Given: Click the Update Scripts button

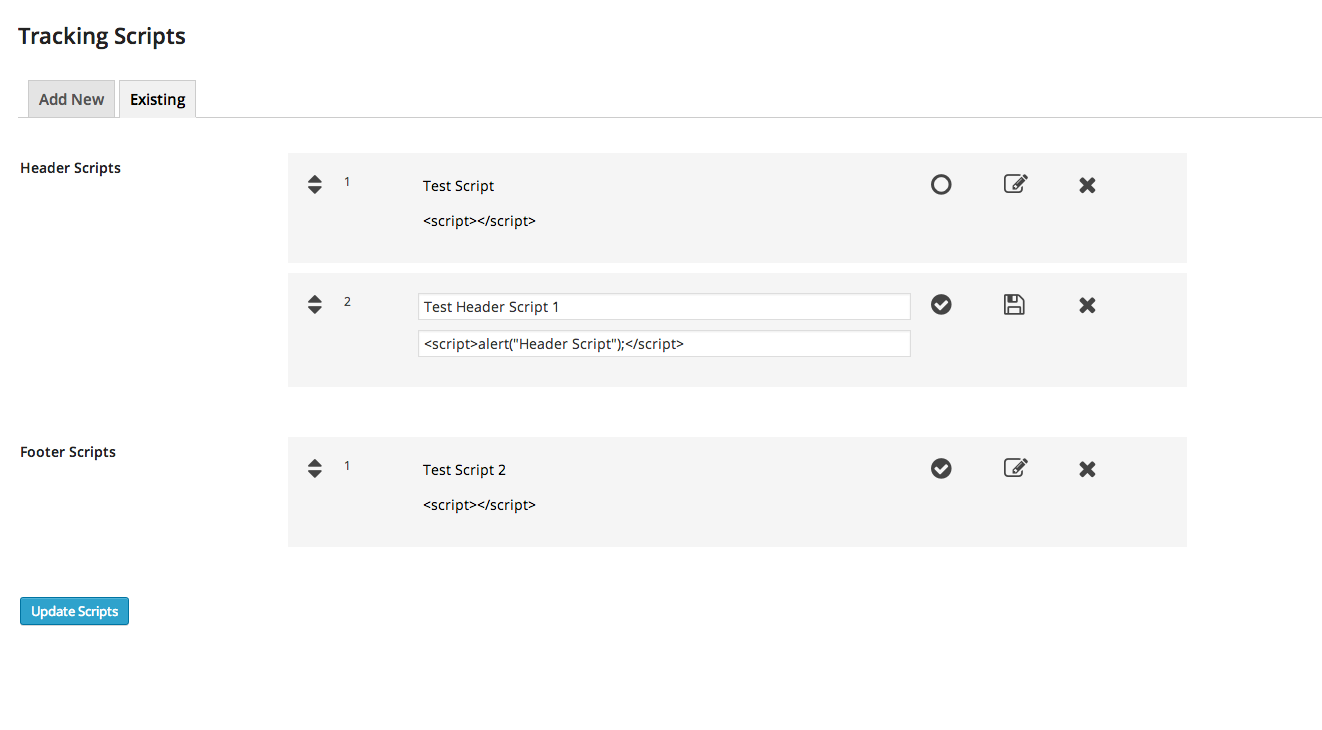Looking at the screenshot, I should coord(74,611).
